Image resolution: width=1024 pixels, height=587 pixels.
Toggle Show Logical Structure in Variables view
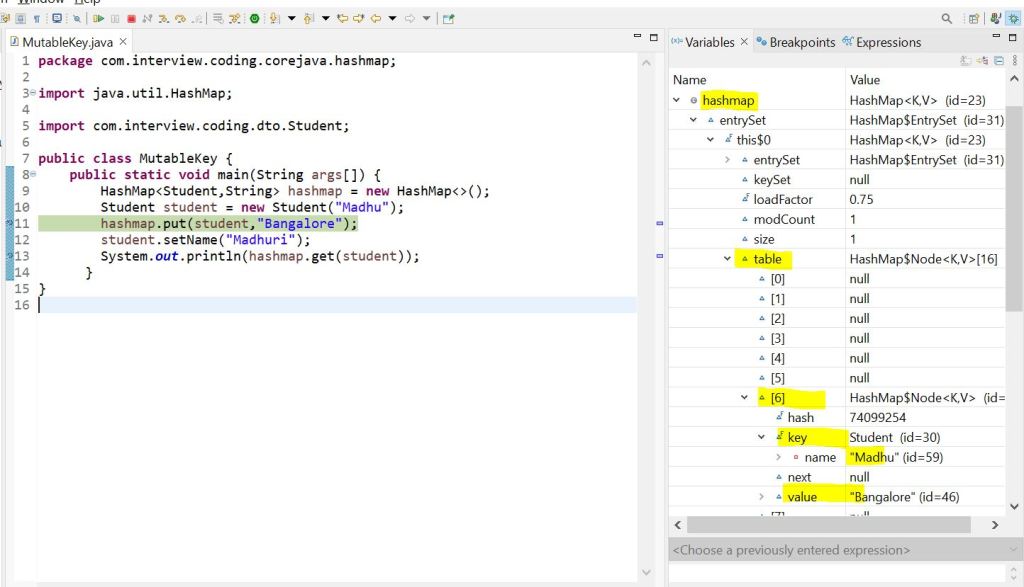[982, 61]
